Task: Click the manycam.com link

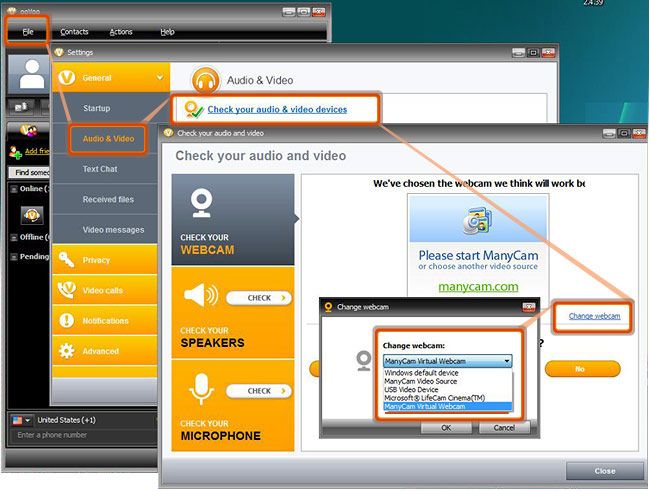Action: (478, 286)
